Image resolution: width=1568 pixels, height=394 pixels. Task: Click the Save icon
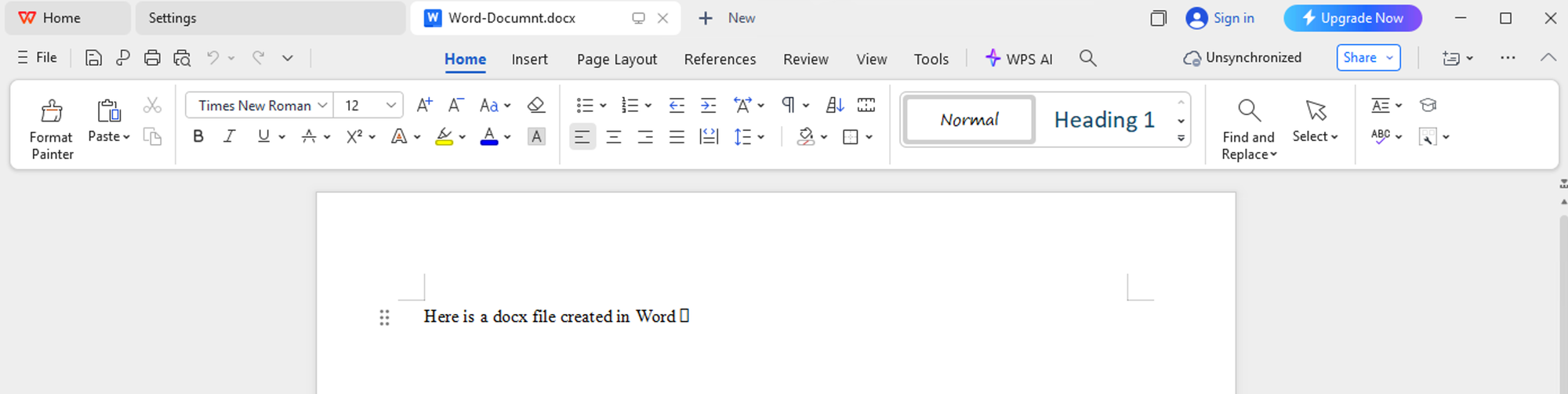point(93,58)
